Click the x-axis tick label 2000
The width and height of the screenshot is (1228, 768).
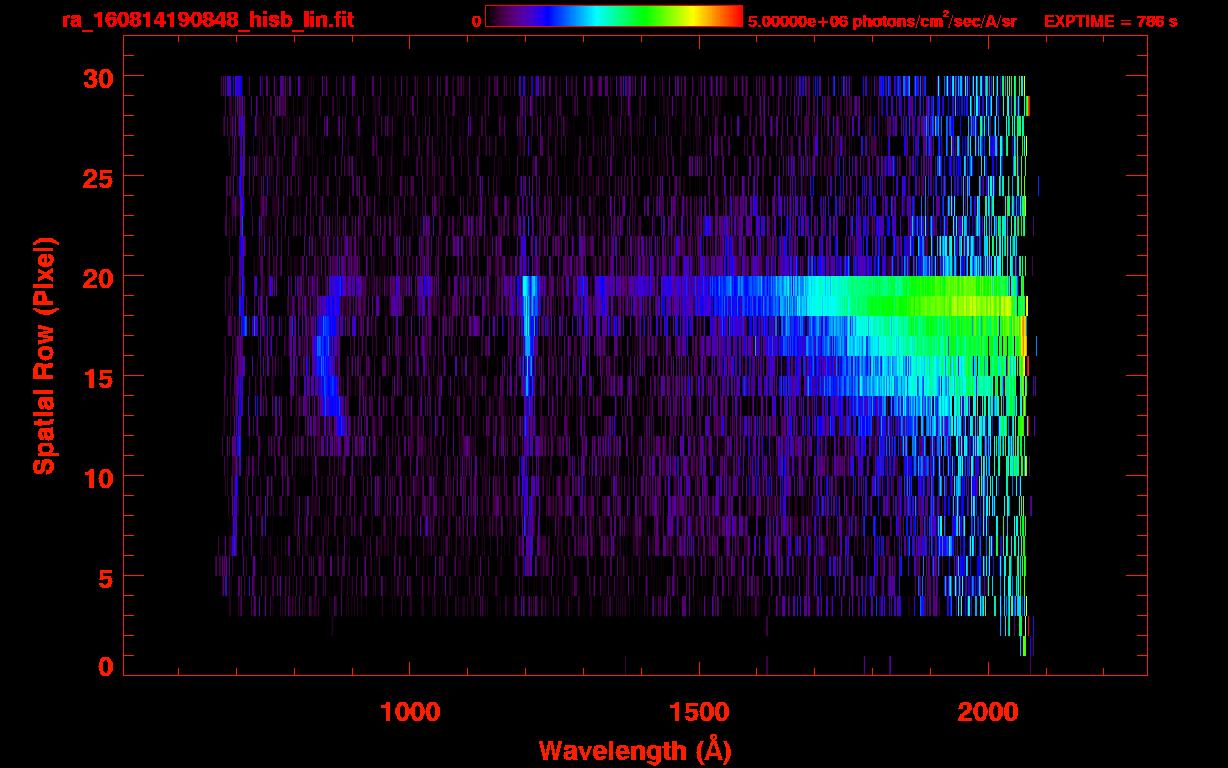pos(988,711)
